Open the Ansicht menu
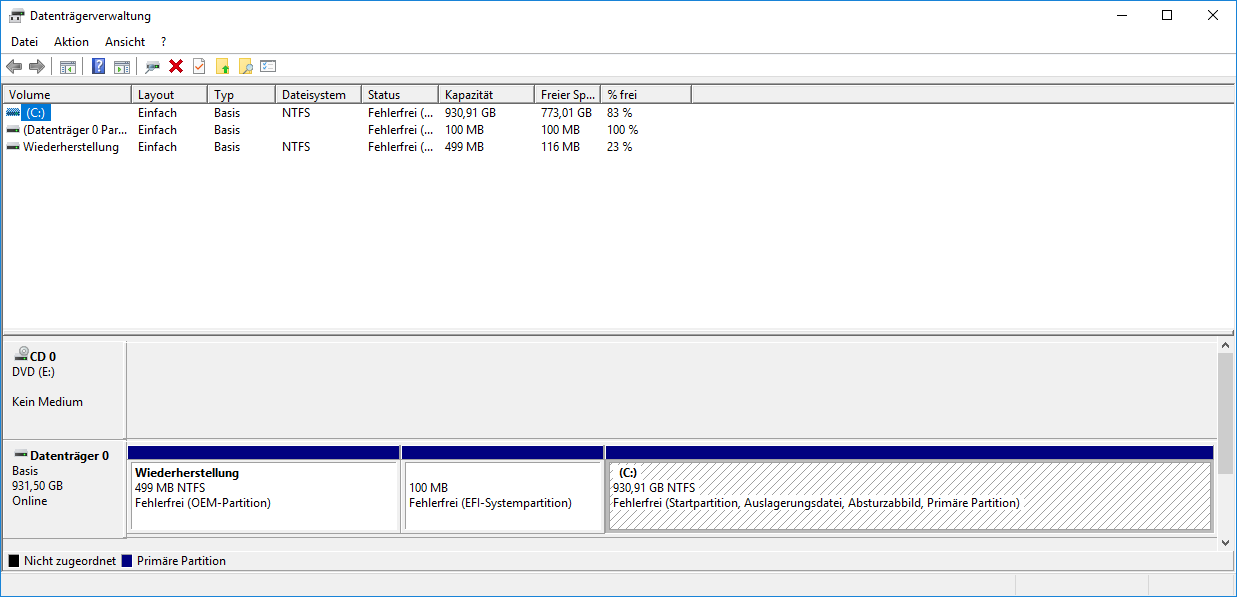 point(125,42)
